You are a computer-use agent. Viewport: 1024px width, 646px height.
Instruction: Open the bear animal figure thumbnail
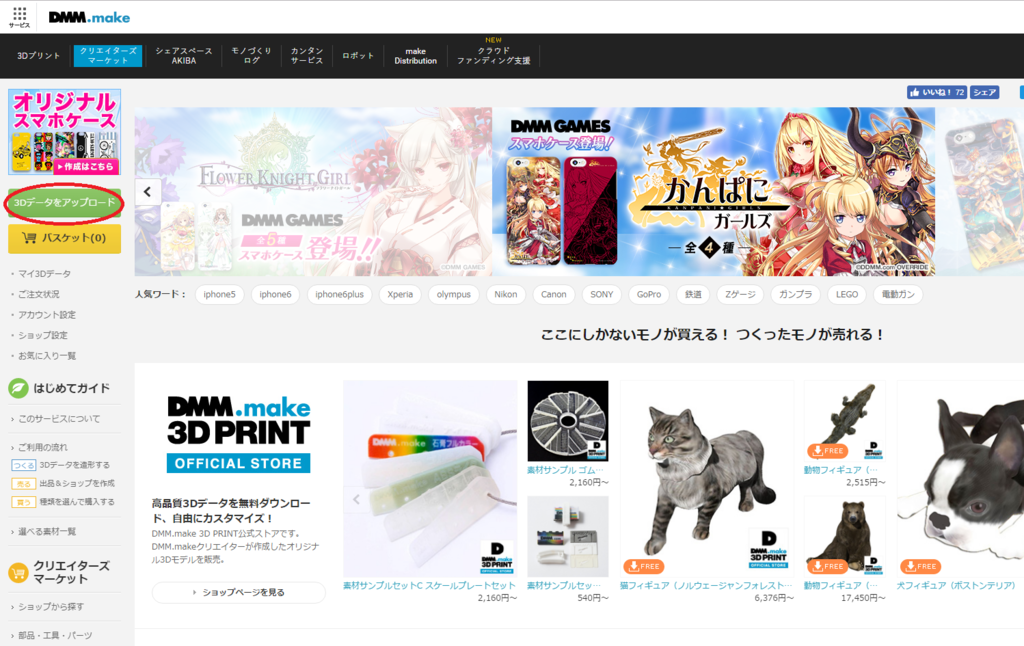(845, 536)
